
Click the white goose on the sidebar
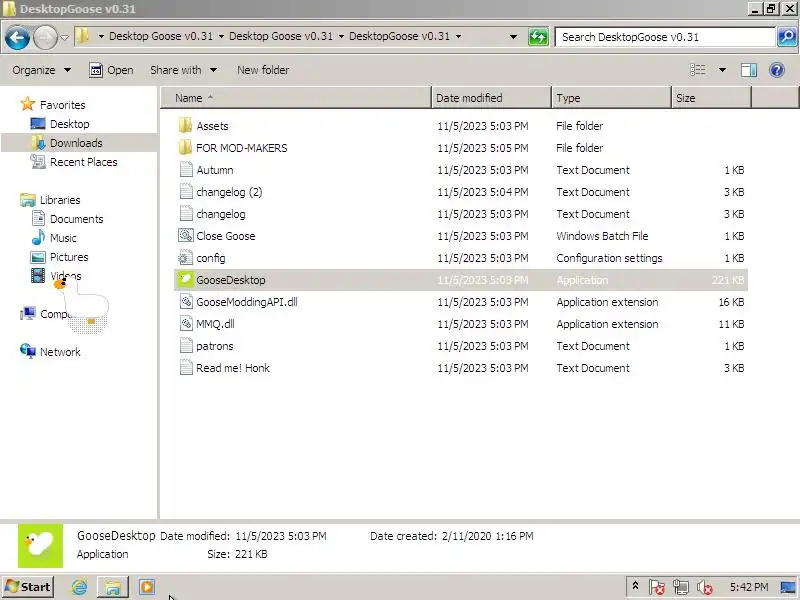point(83,304)
